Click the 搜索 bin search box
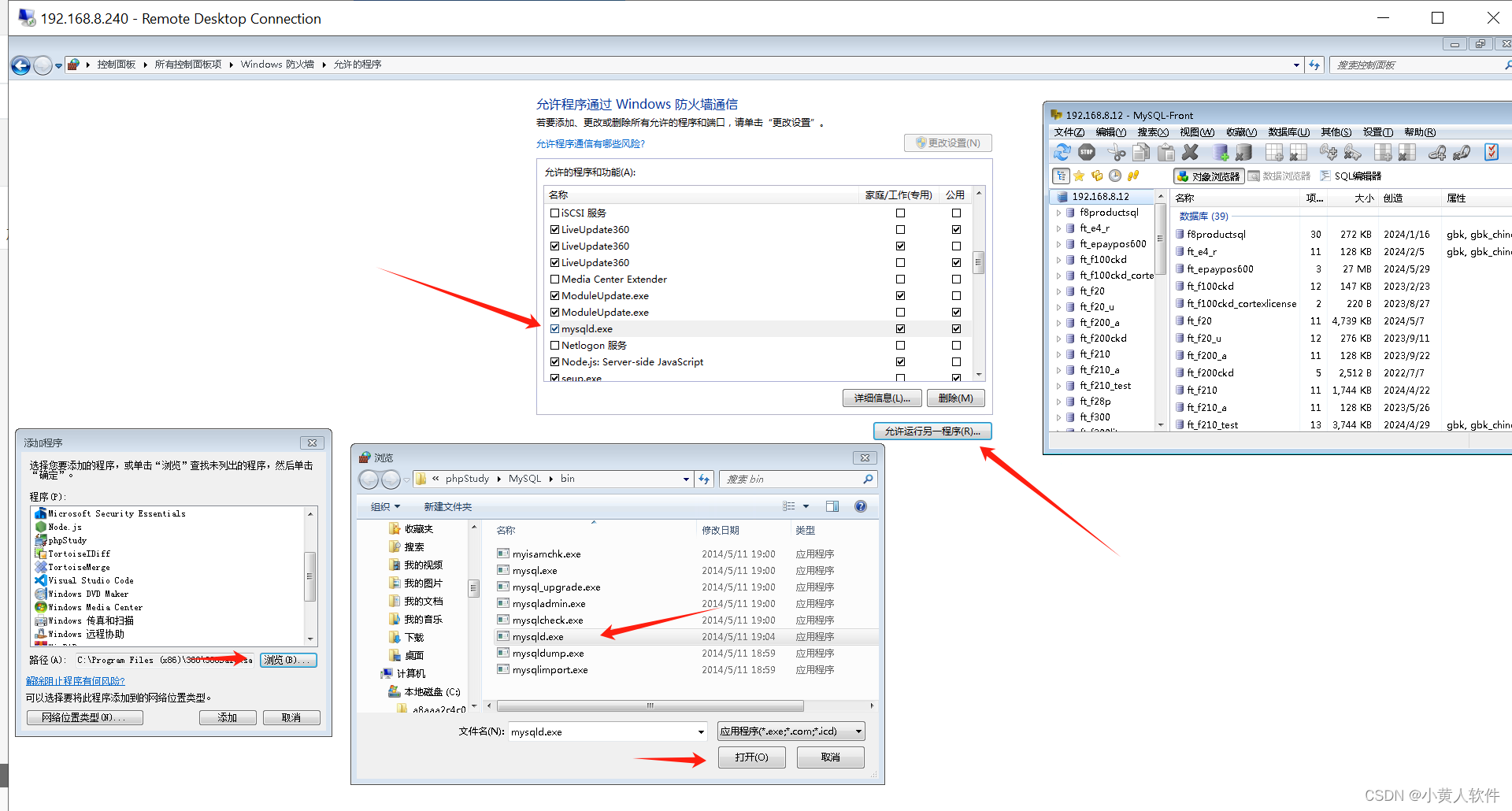The width and height of the screenshot is (1512, 811). (798, 479)
